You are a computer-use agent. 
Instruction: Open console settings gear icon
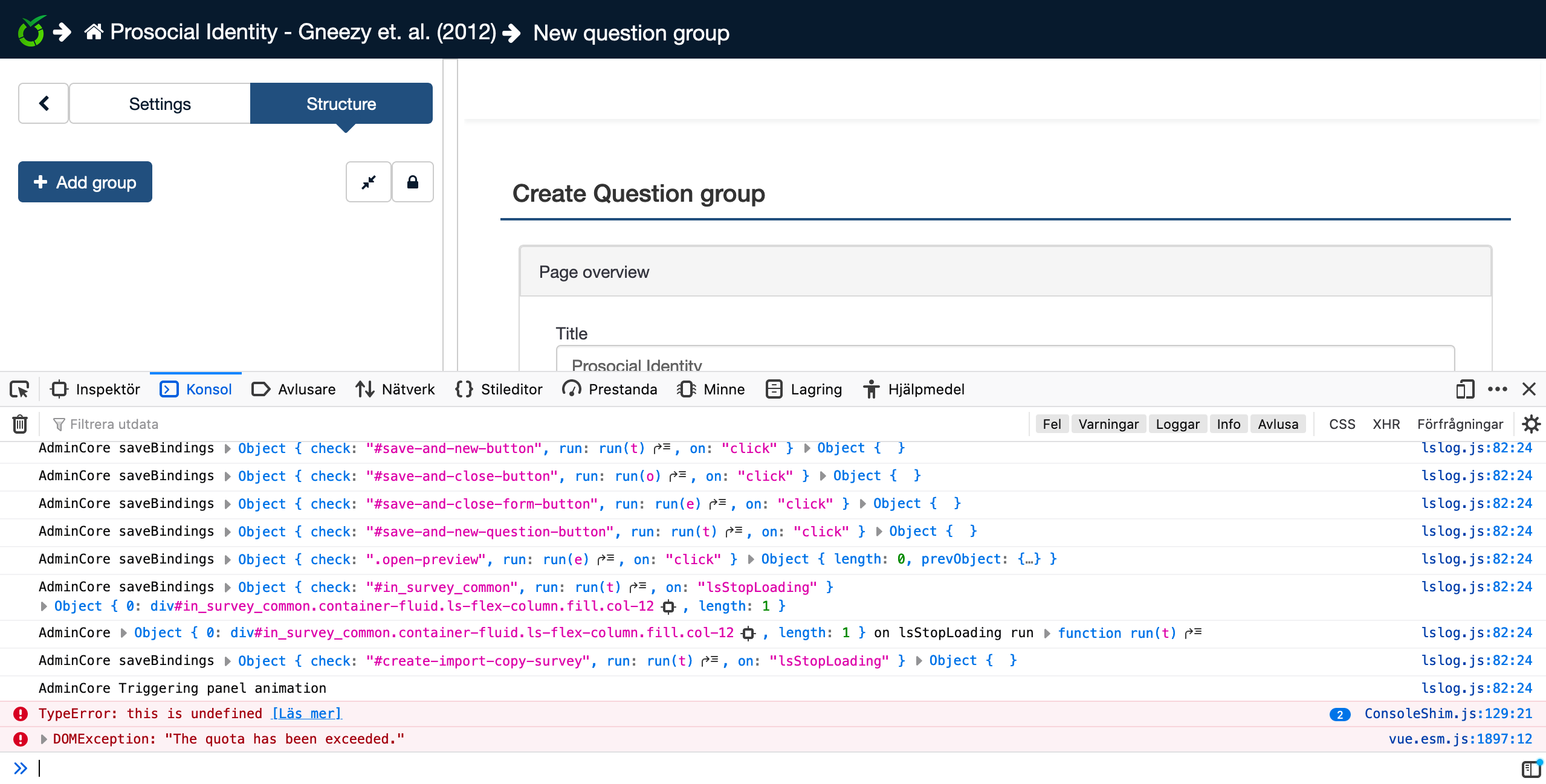pos(1531,424)
